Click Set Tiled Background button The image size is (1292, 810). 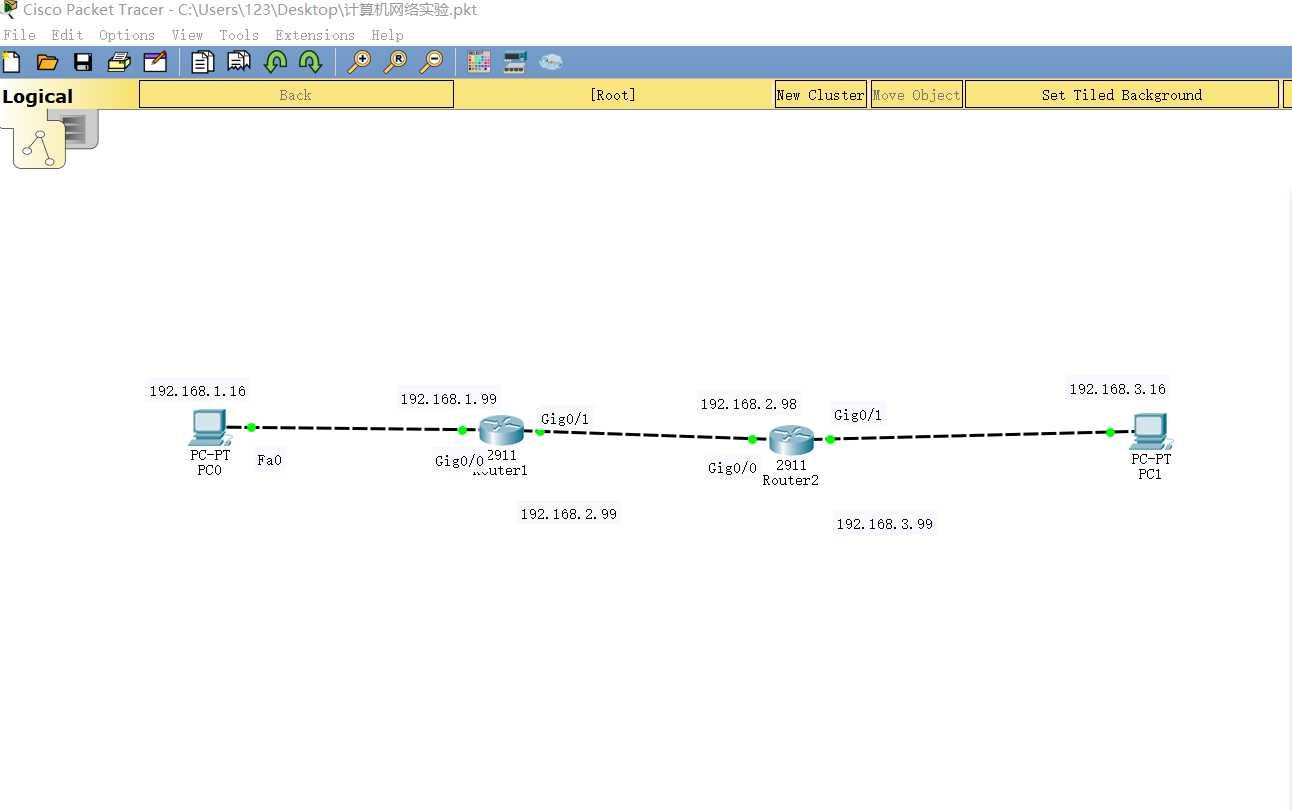pos(1122,95)
